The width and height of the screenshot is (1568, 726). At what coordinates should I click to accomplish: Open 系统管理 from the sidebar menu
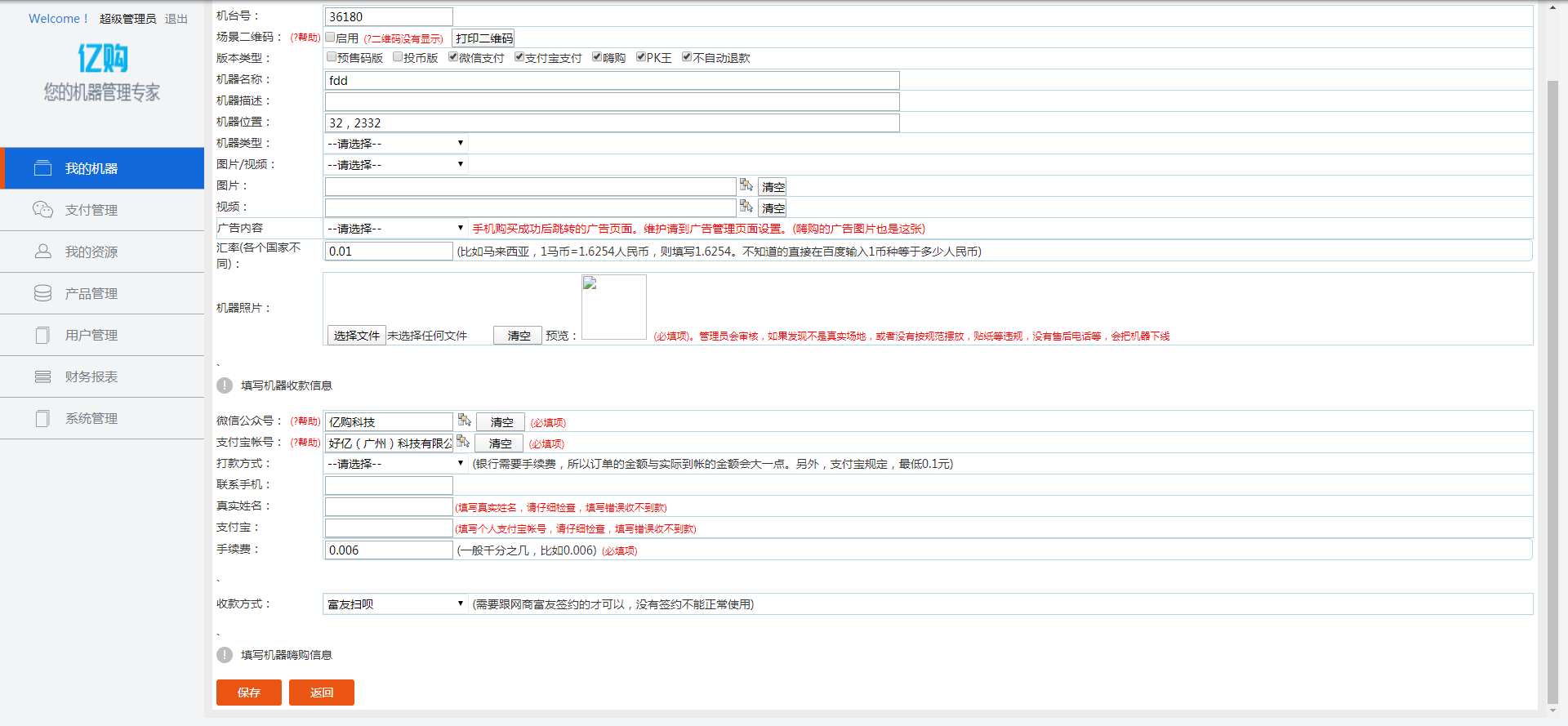coord(91,418)
